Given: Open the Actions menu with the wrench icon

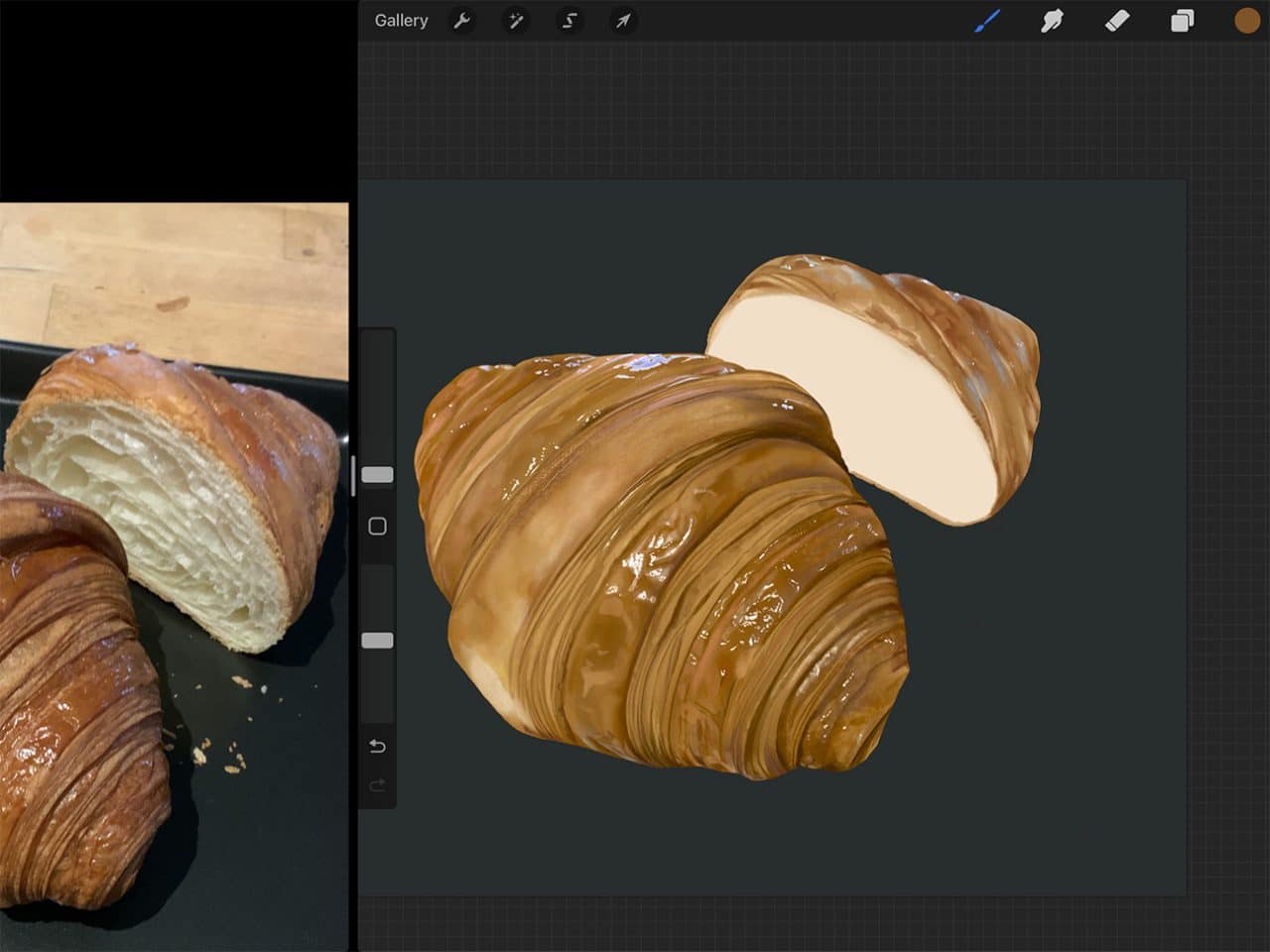Looking at the screenshot, I should click(x=462, y=21).
